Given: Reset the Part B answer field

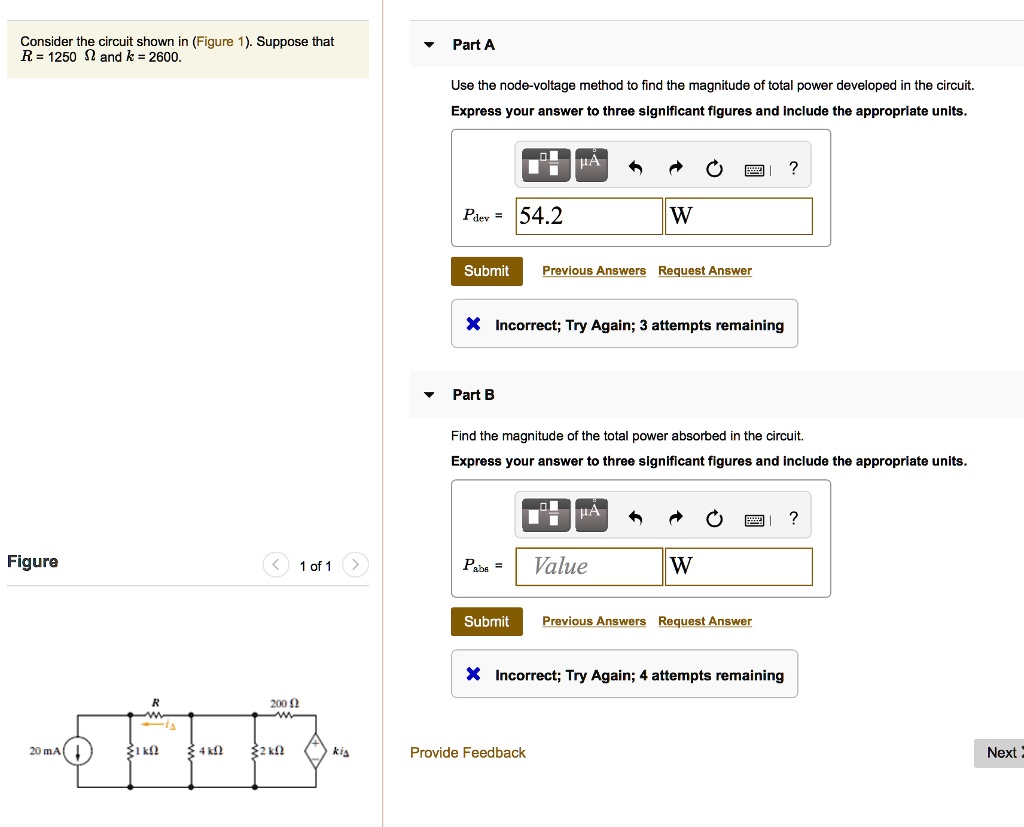Looking at the screenshot, I should tap(714, 518).
